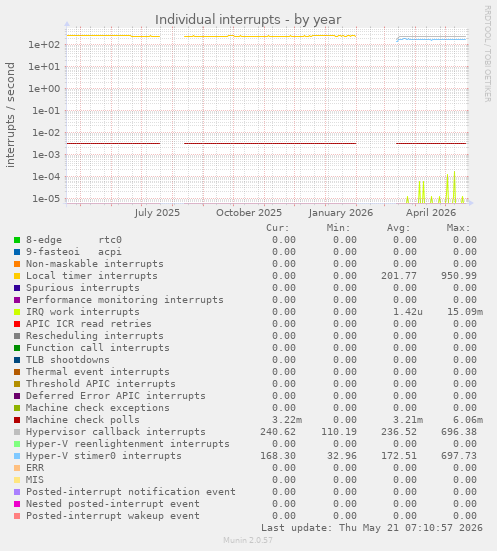Click the graph title 'Individual interrupts - by year'
The image size is (497, 551).
248,20
